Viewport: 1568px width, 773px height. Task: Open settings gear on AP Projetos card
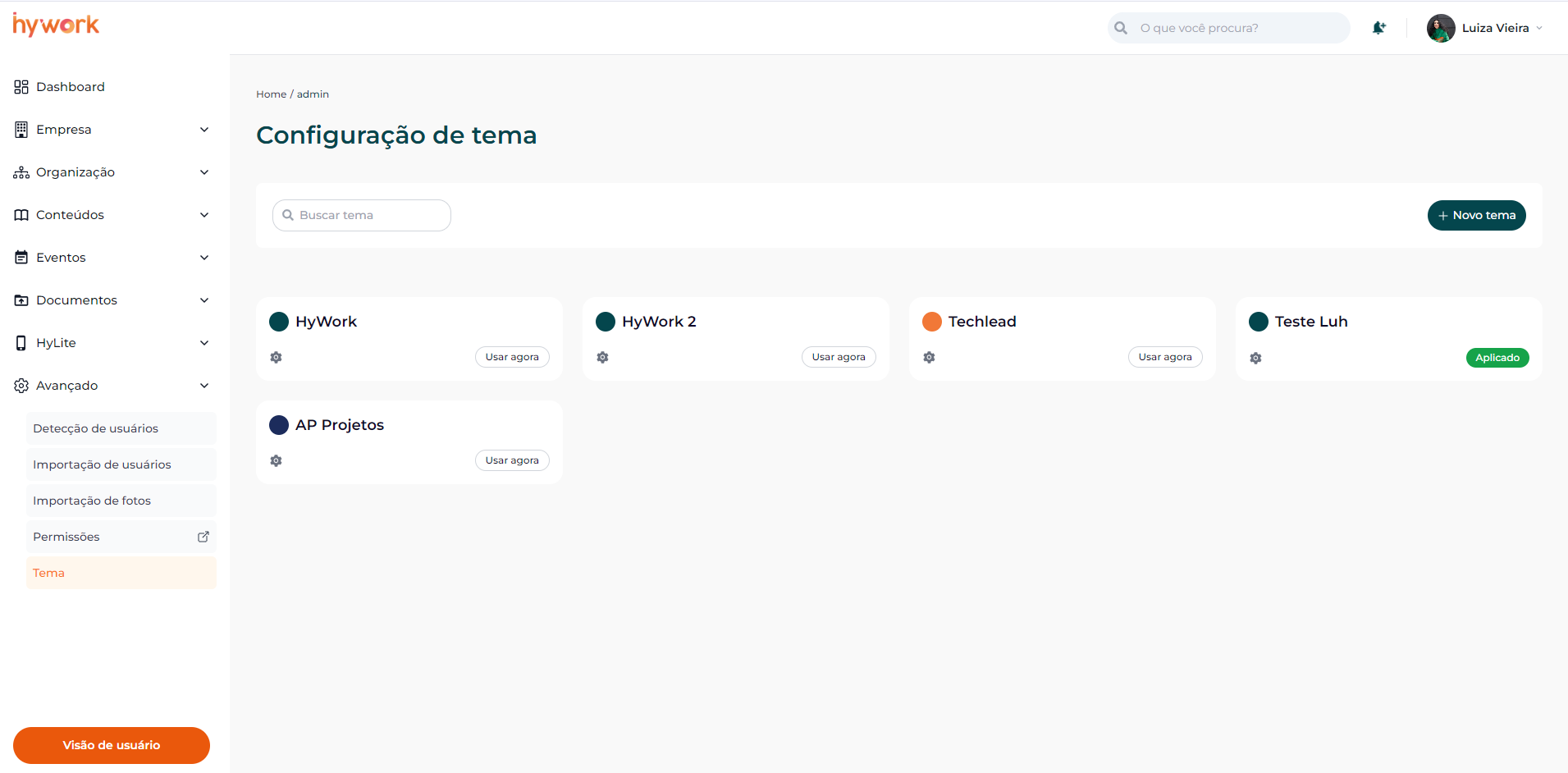pyautogui.click(x=277, y=460)
